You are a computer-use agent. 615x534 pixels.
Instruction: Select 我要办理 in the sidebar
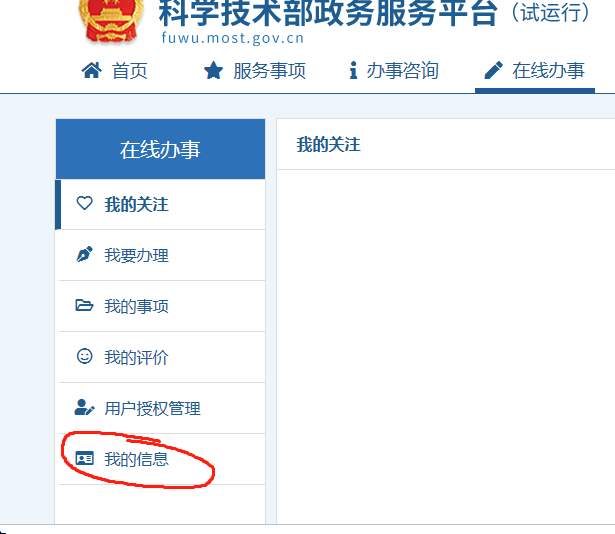click(160, 255)
